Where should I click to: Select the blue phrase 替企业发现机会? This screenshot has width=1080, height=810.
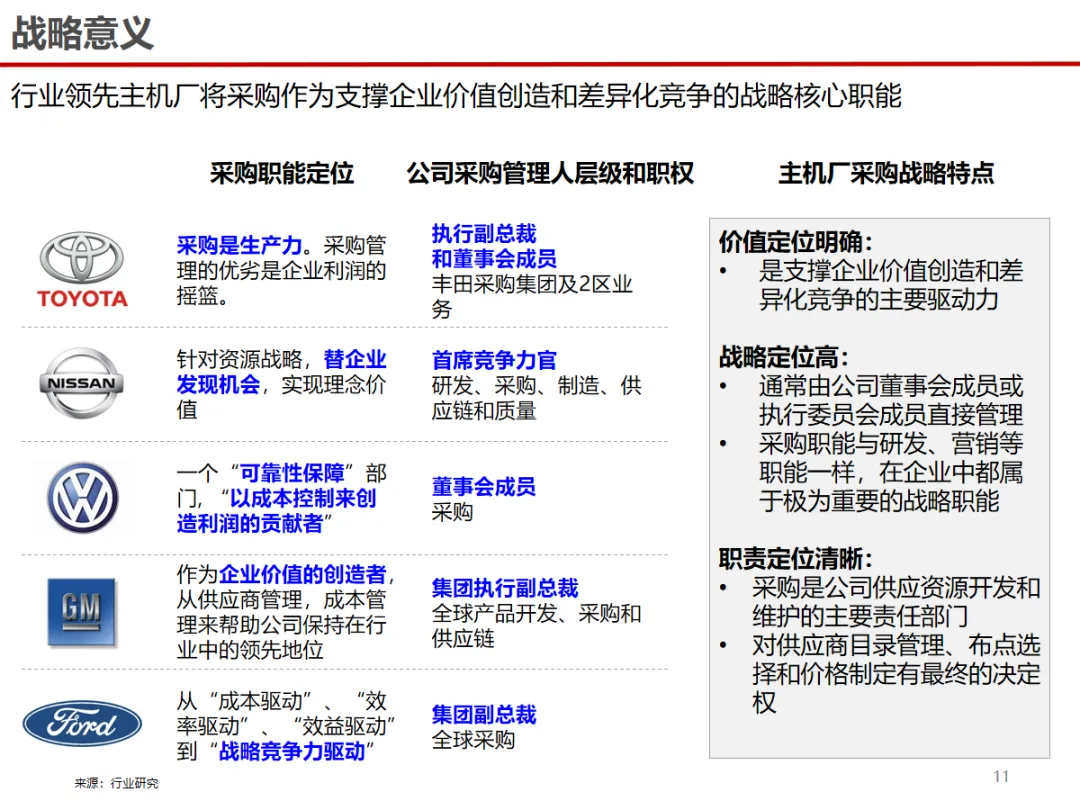click(281, 372)
